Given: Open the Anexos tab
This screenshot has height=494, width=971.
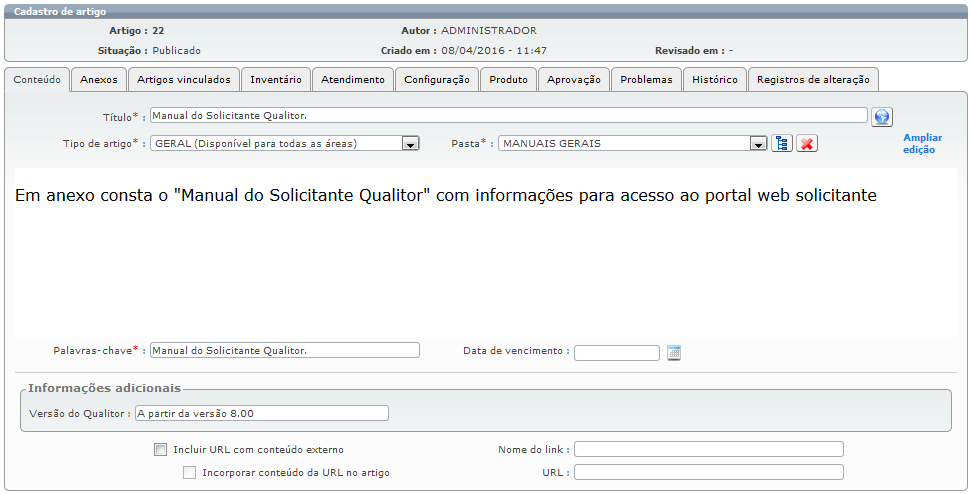Looking at the screenshot, I should (x=99, y=79).
